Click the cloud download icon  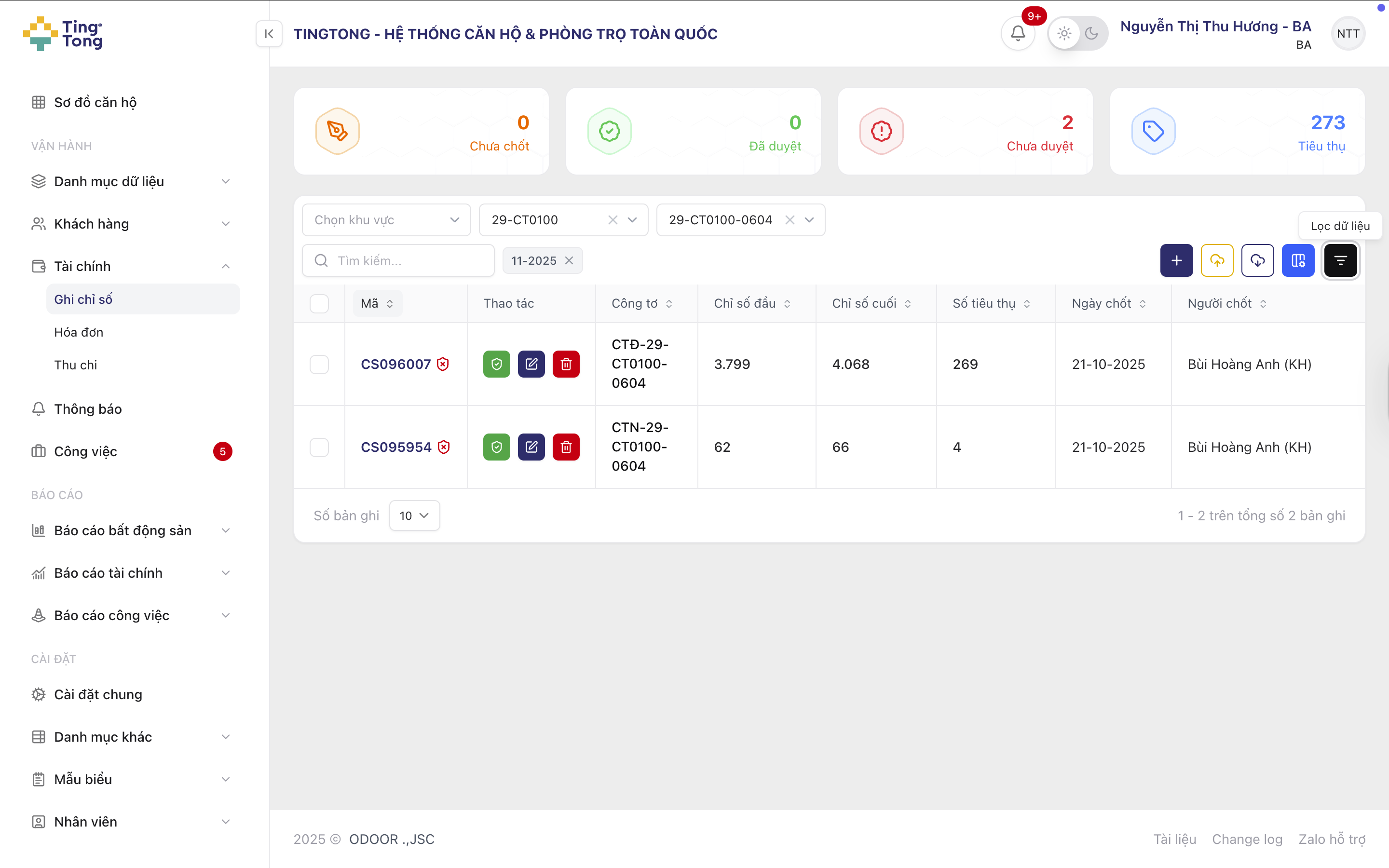tap(1257, 260)
